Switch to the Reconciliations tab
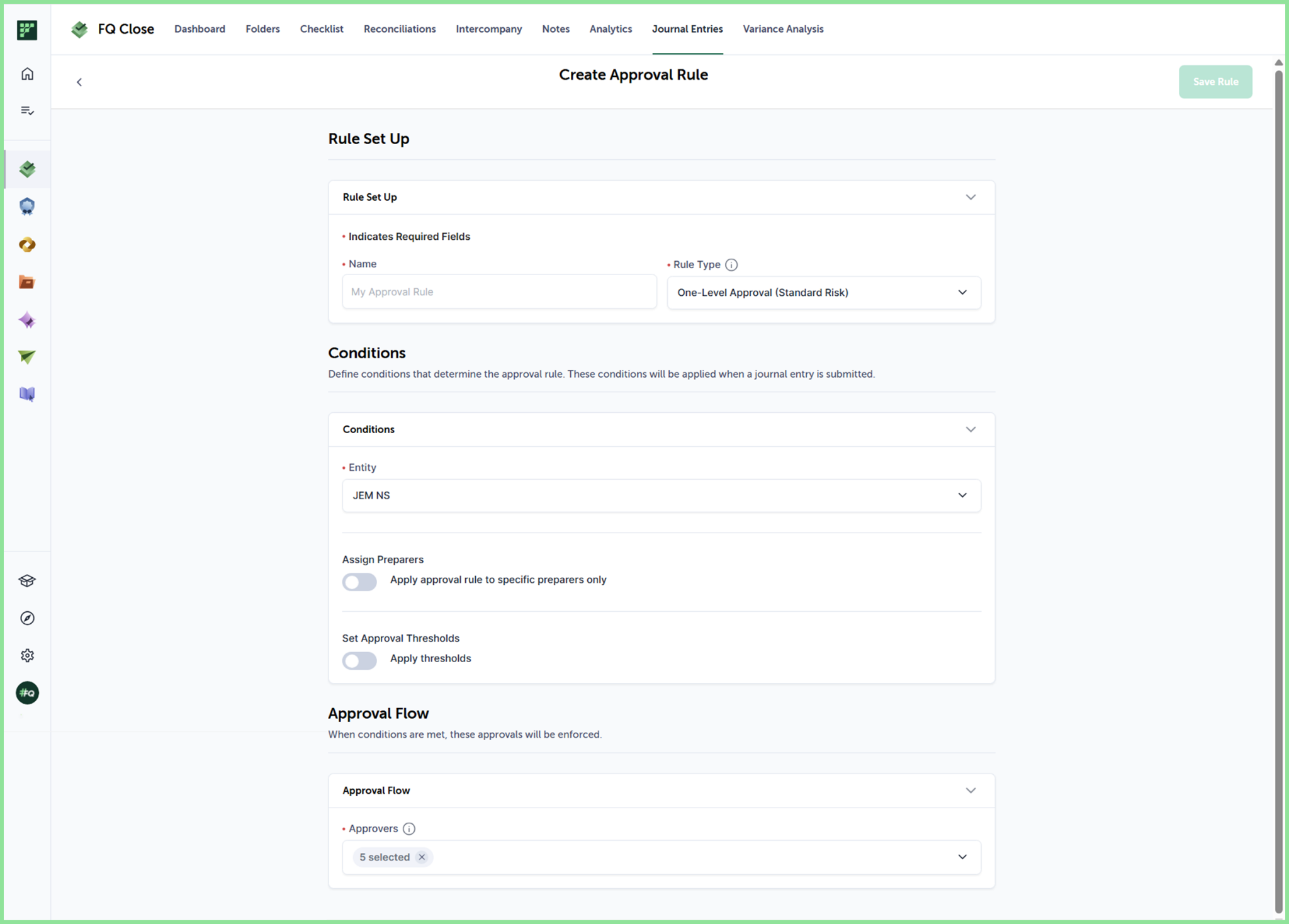The image size is (1289, 924). 400,29
